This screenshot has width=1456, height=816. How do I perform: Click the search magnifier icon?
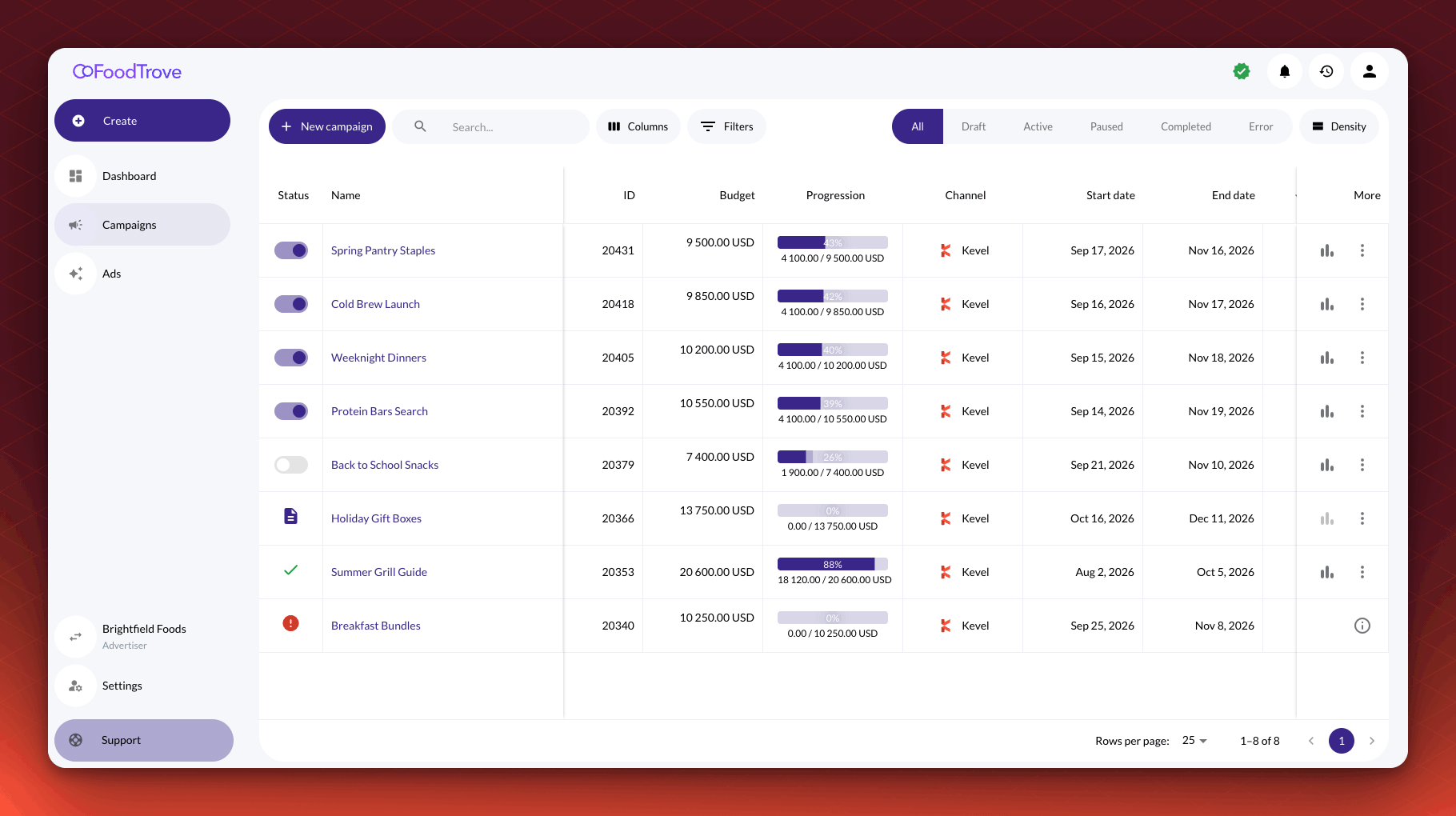[x=420, y=126]
